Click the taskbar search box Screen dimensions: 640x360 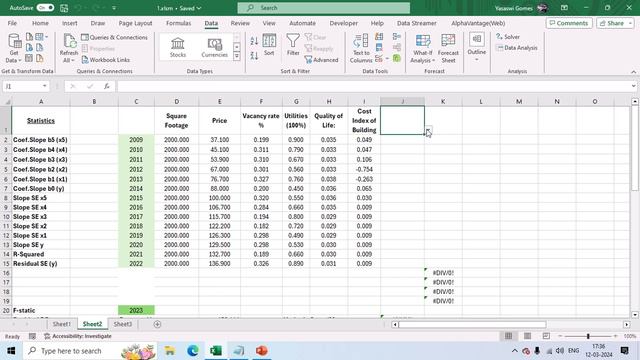[90, 351]
